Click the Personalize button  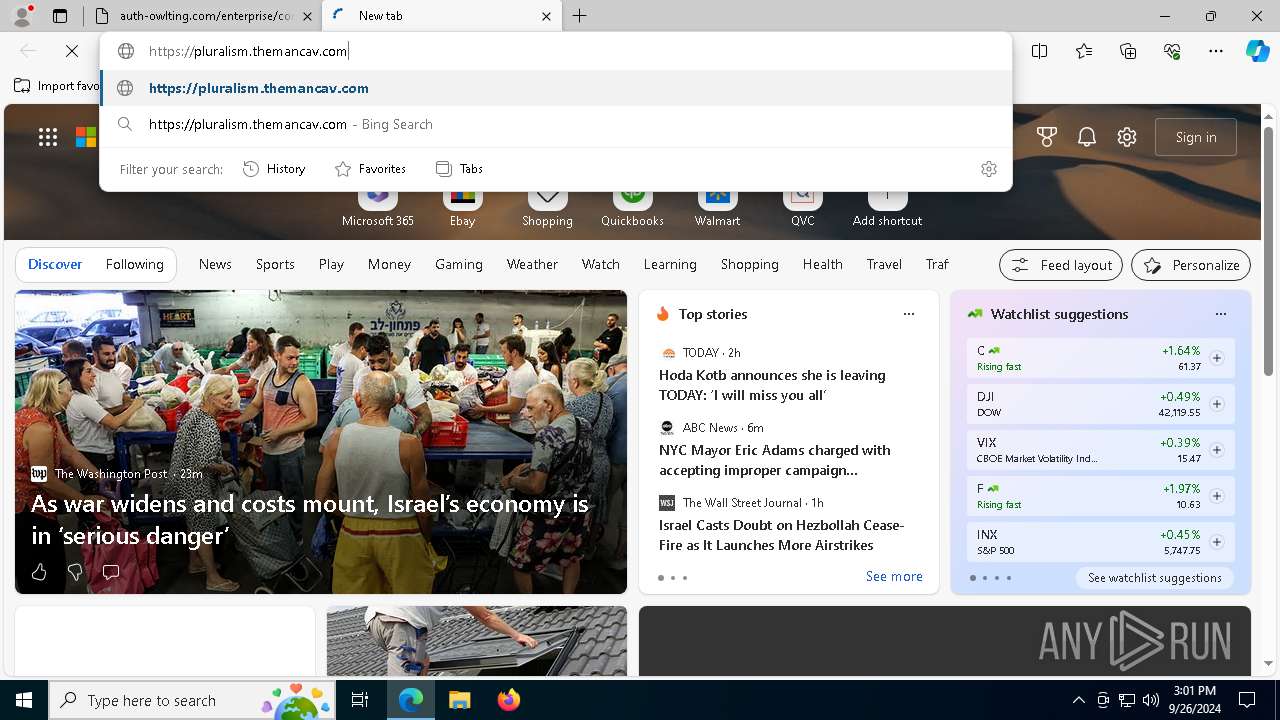1191,265
